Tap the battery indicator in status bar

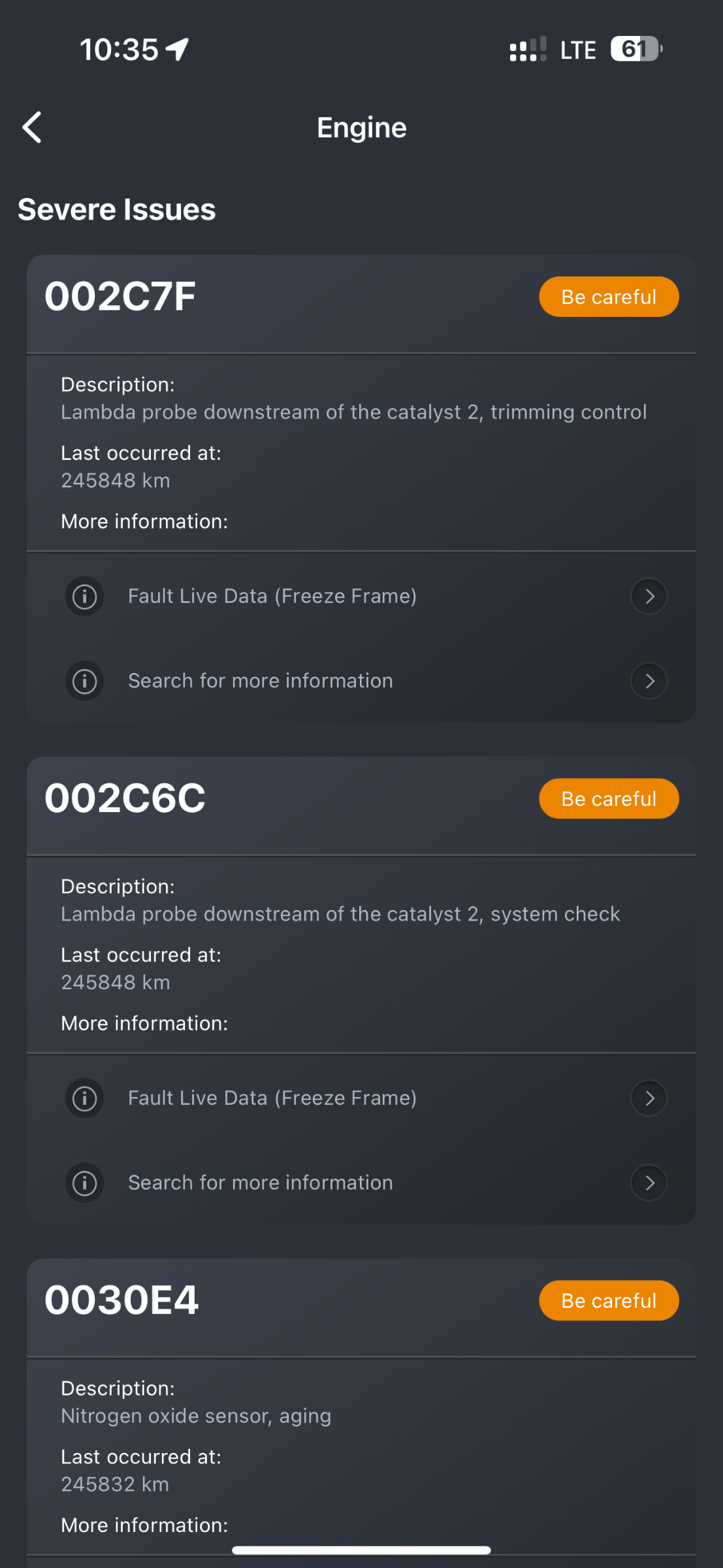click(x=637, y=49)
